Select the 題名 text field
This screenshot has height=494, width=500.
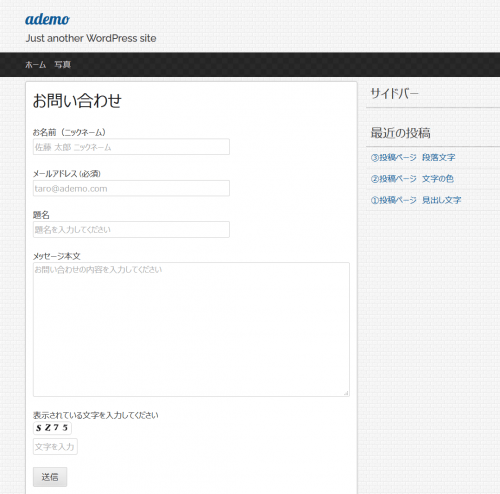pyautogui.click(x=131, y=230)
